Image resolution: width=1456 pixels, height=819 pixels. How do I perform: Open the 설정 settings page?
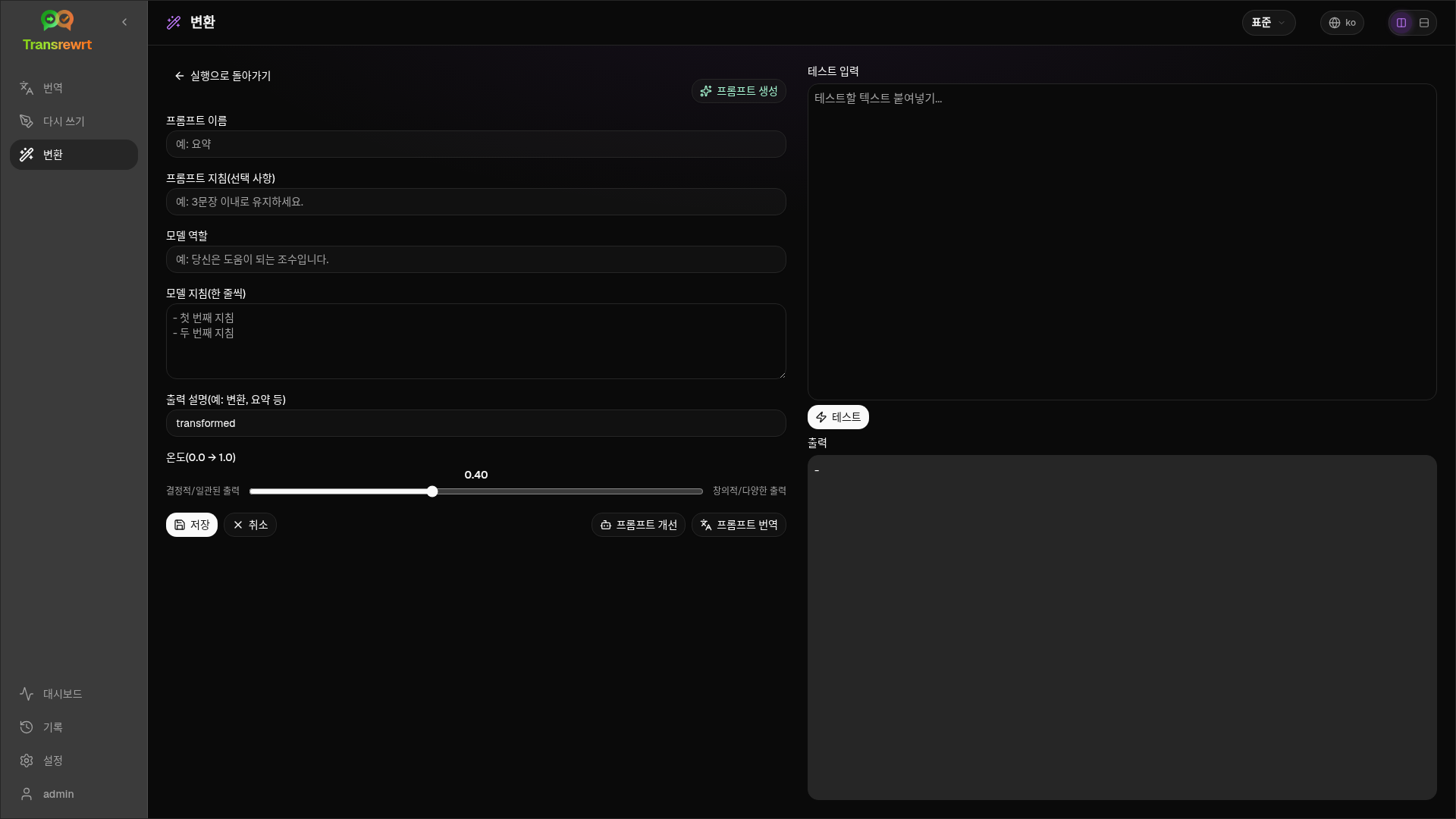click(x=74, y=761)
